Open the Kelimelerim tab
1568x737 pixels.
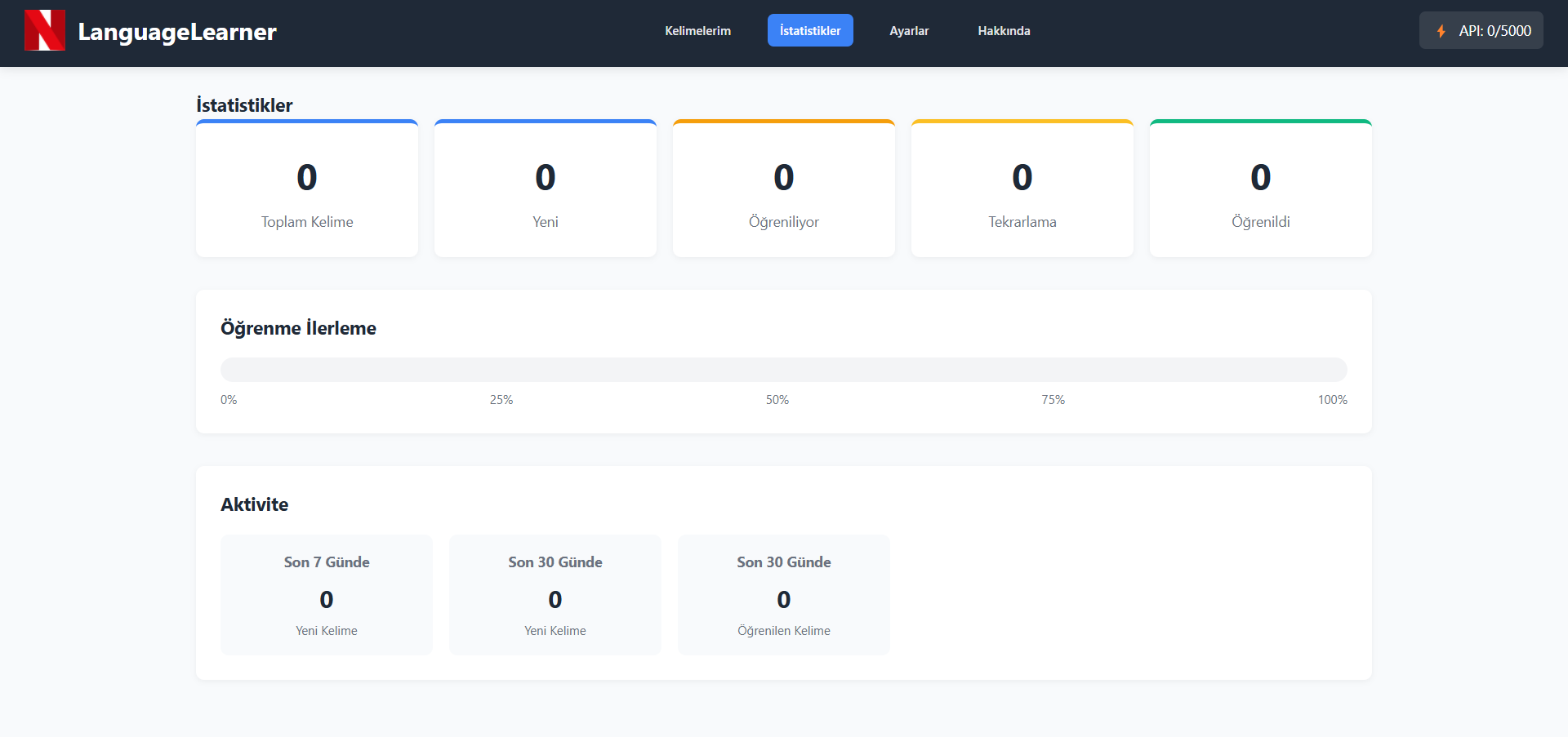point(697,31)
